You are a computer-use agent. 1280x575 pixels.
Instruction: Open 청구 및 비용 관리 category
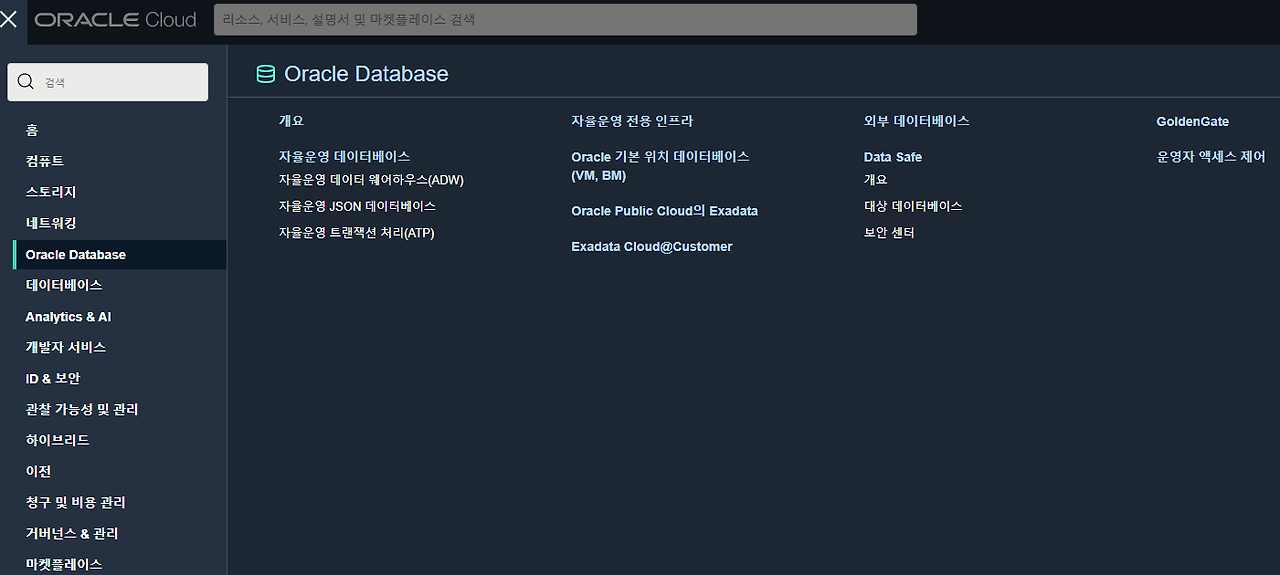coord(76,502)
